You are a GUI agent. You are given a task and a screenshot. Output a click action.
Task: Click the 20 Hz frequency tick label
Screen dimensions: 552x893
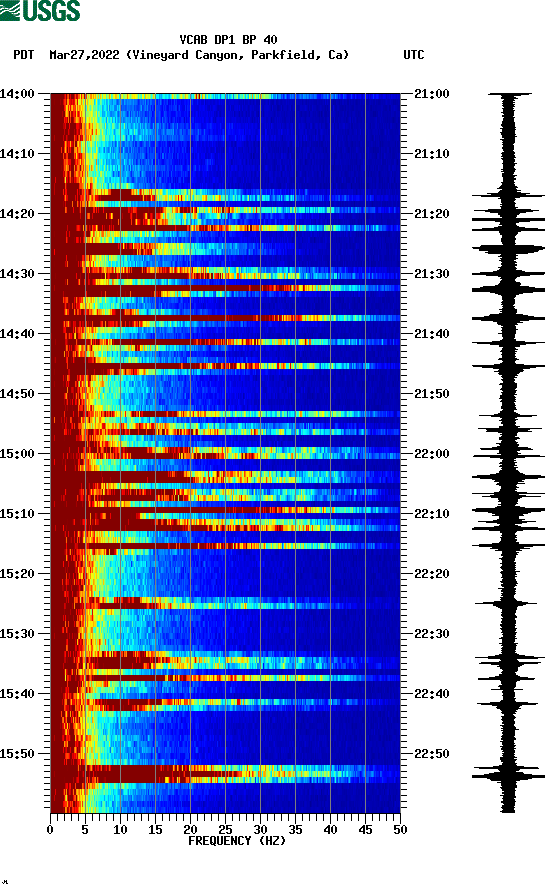(190, 830)
